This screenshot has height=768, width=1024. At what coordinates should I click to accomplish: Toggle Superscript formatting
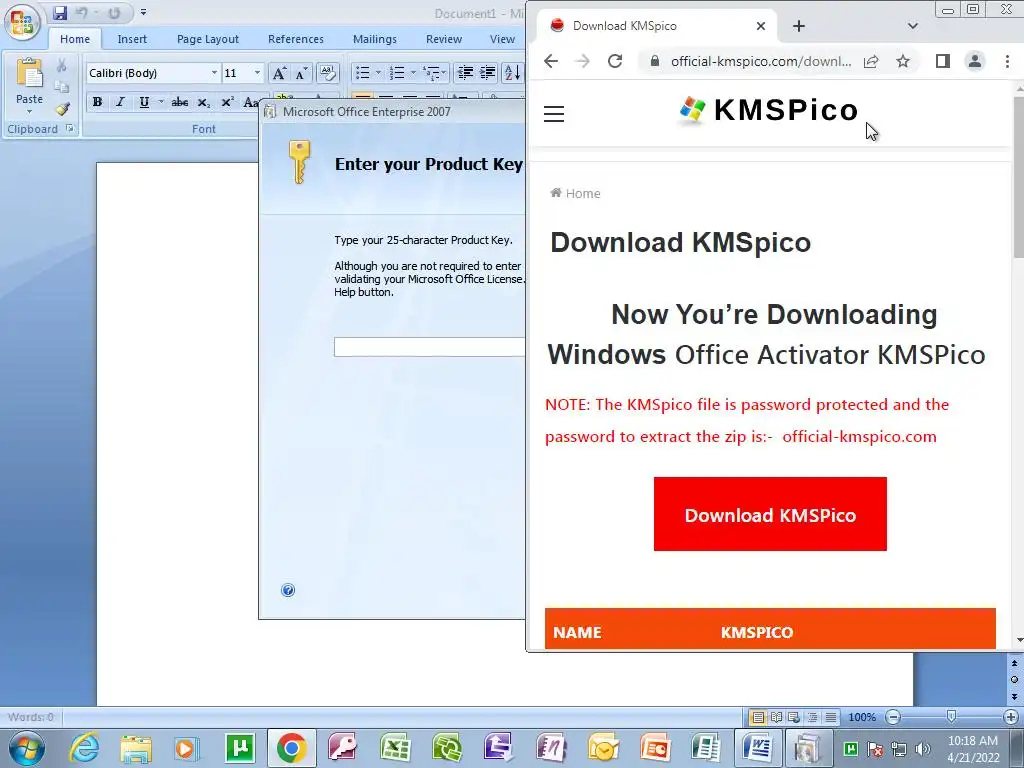tap(227, 102)
